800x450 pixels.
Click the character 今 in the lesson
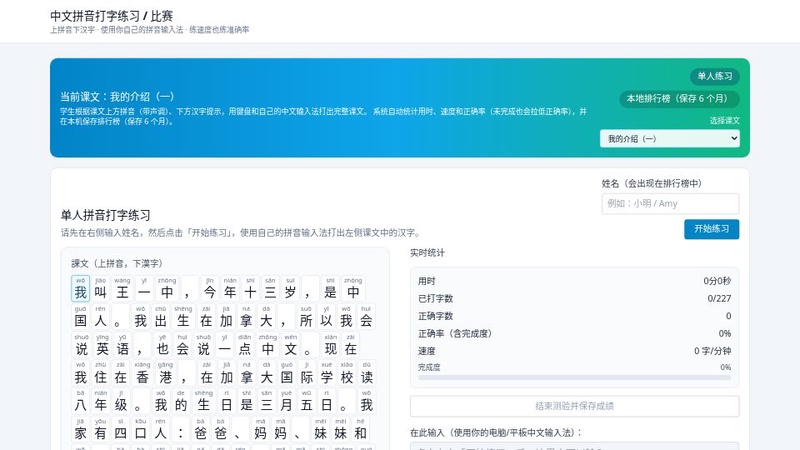pos(210,289)
